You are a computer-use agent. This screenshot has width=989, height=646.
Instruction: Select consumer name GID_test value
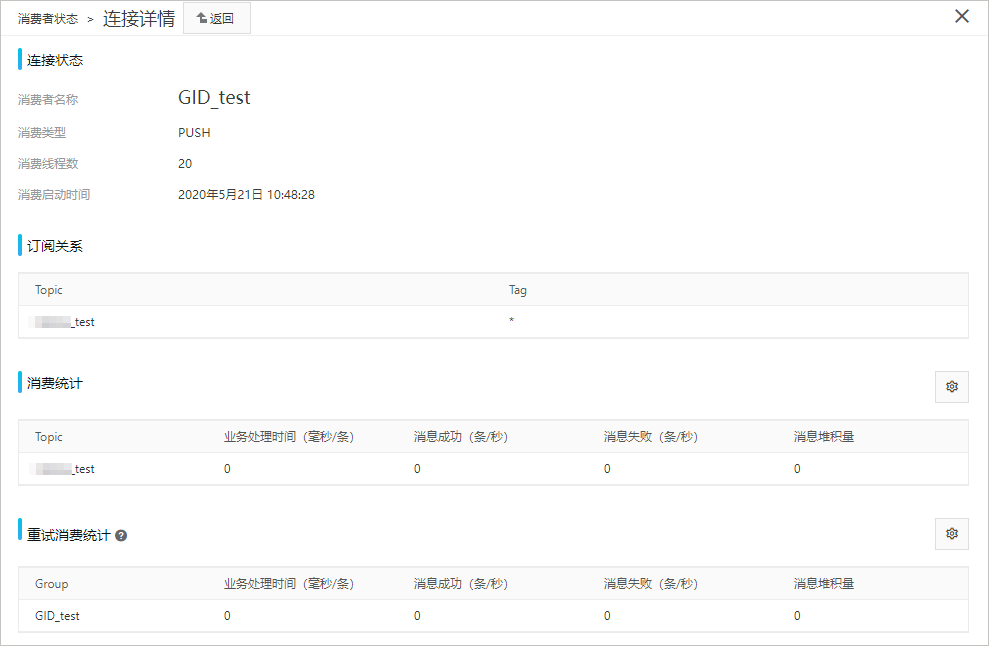pos(214,98)
